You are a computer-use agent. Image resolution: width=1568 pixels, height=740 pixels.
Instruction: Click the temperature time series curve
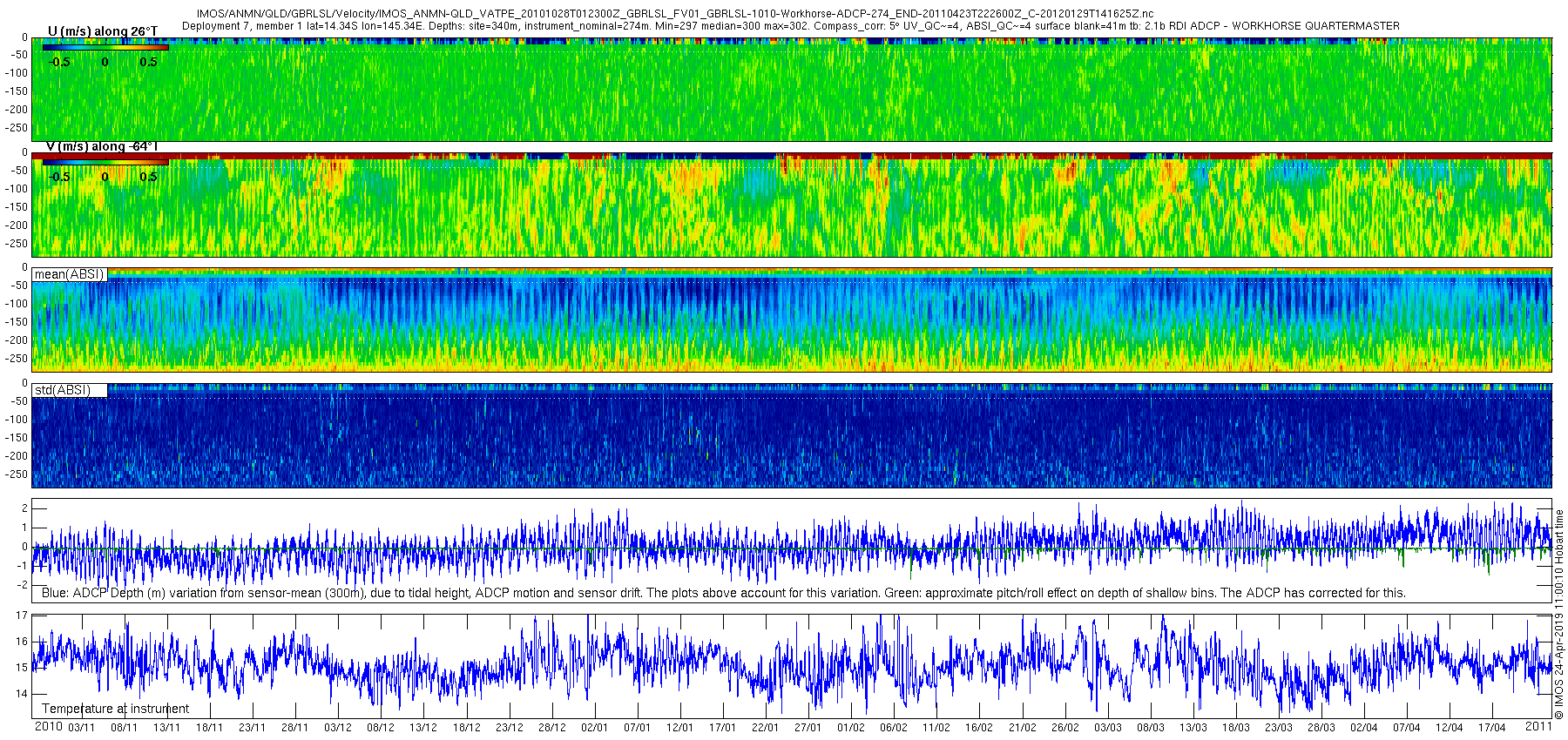[792, 666]
